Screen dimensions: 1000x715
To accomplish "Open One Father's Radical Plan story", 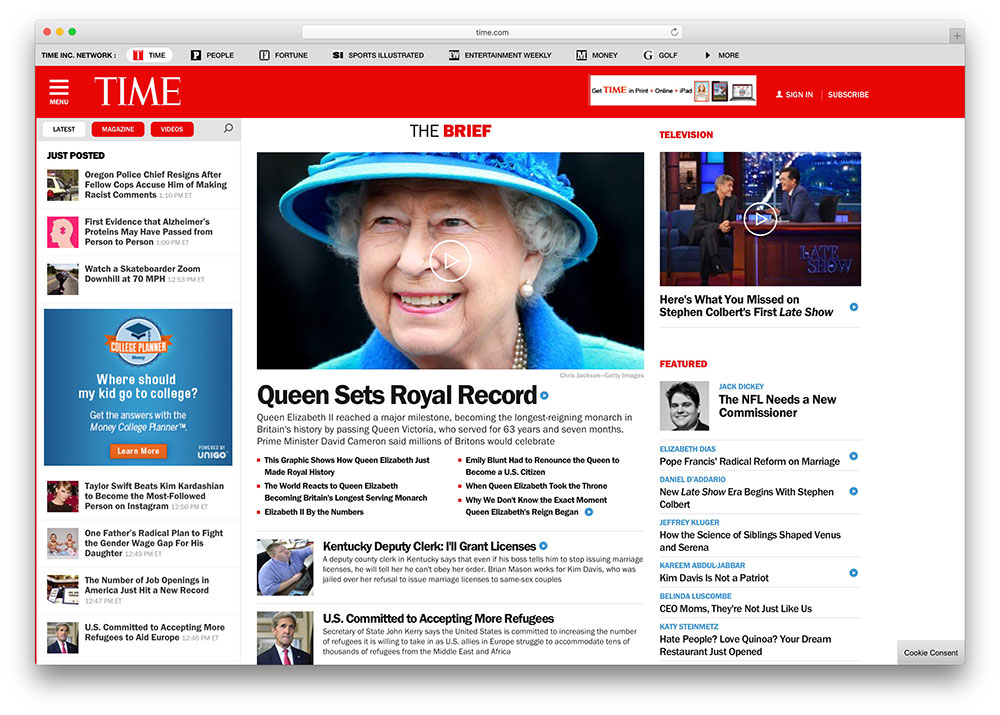I will point(154,543).
